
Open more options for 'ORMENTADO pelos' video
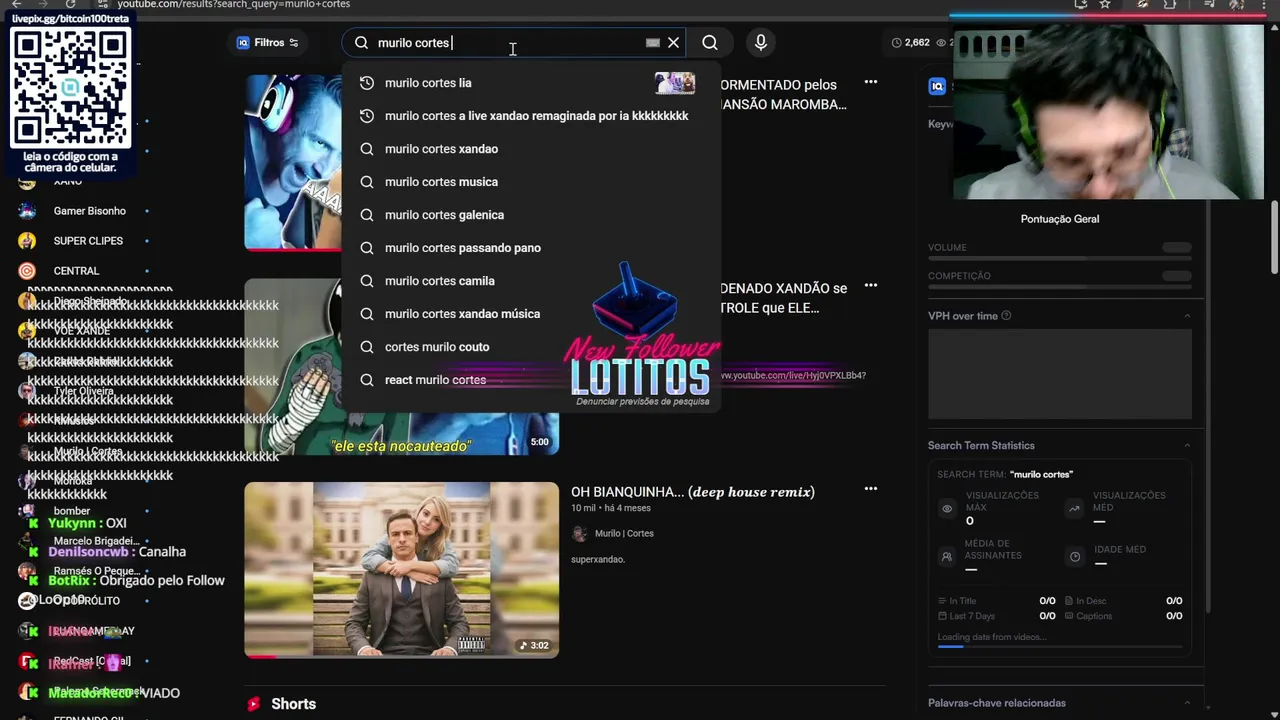coord(871,82)
